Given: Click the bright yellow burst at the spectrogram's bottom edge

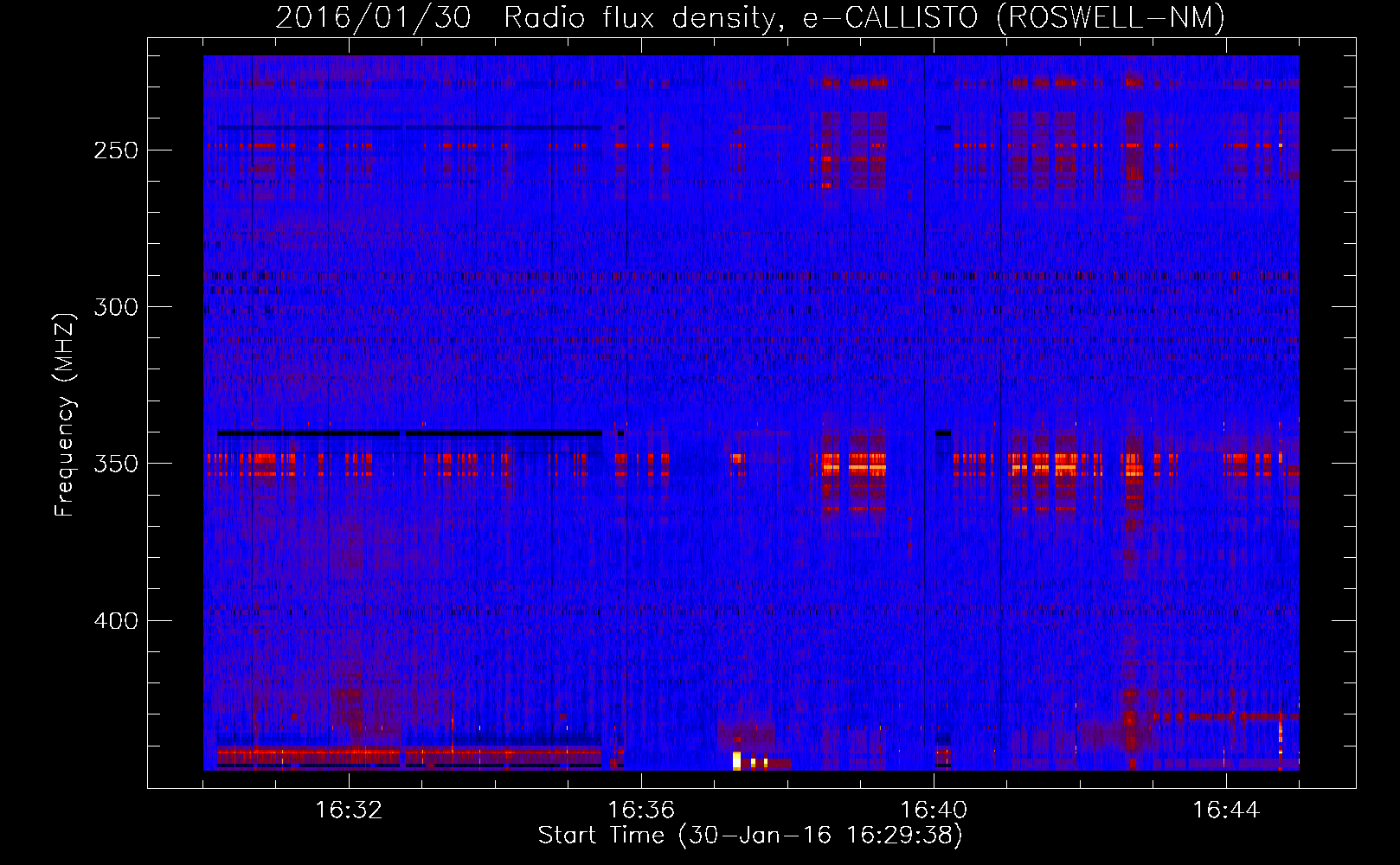Looking at the screenshot, I should [x=736, y=761].
